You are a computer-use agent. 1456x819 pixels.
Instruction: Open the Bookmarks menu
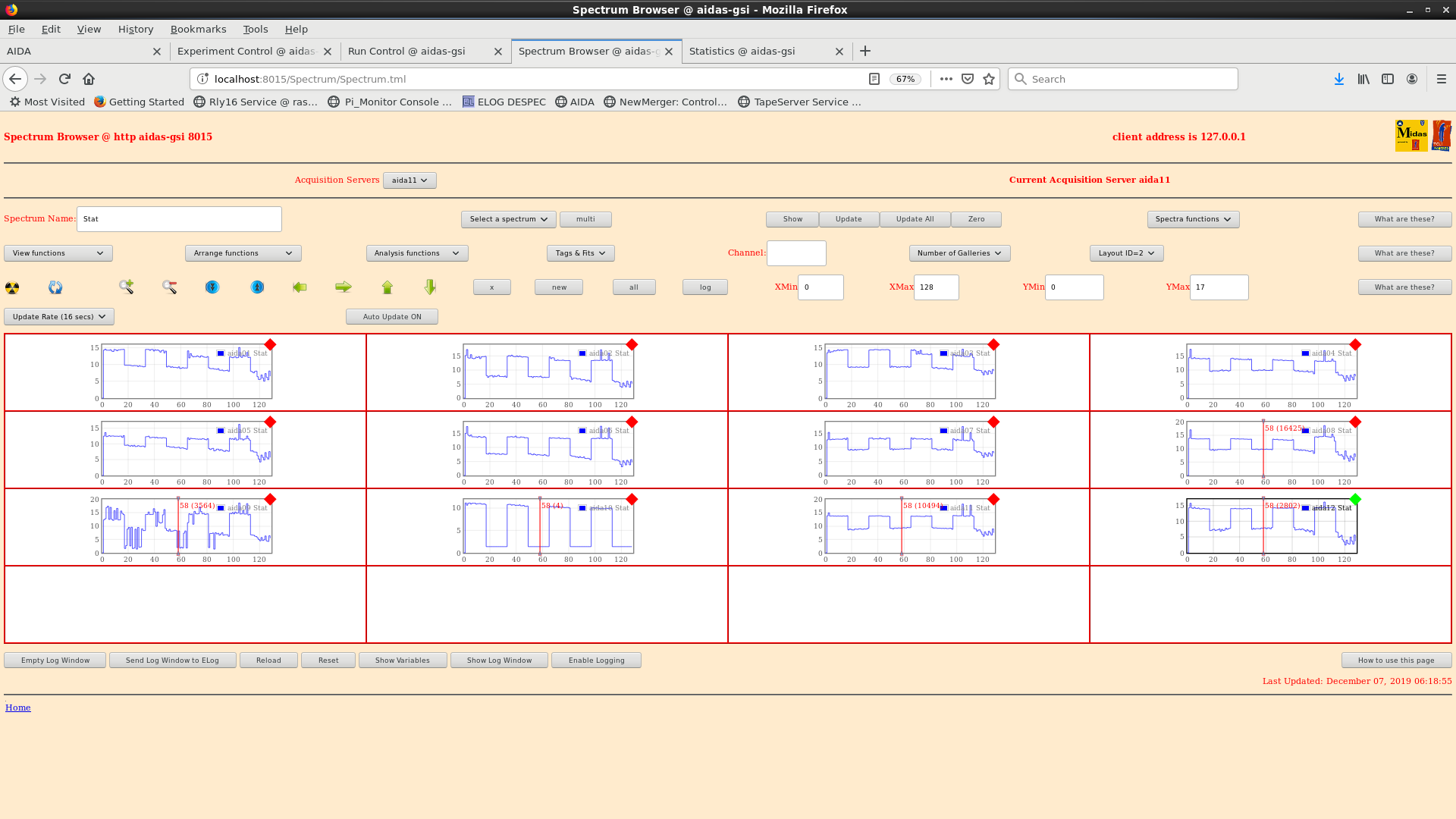[198, 29]
